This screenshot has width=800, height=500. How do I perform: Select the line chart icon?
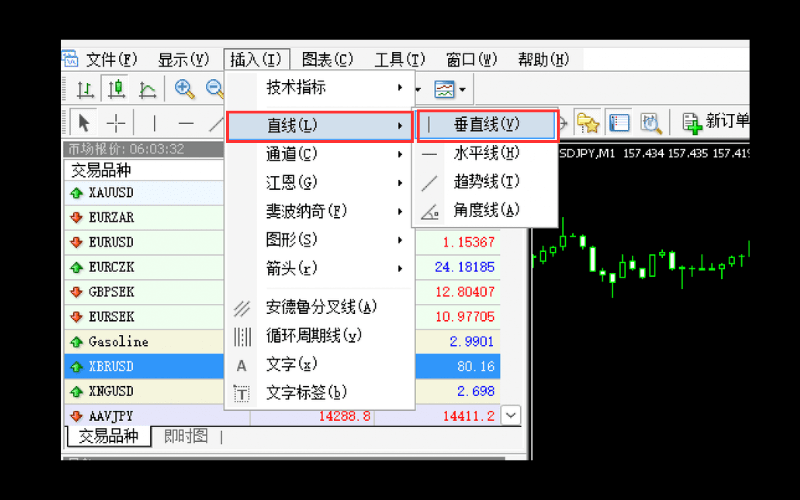click(147, 90)
